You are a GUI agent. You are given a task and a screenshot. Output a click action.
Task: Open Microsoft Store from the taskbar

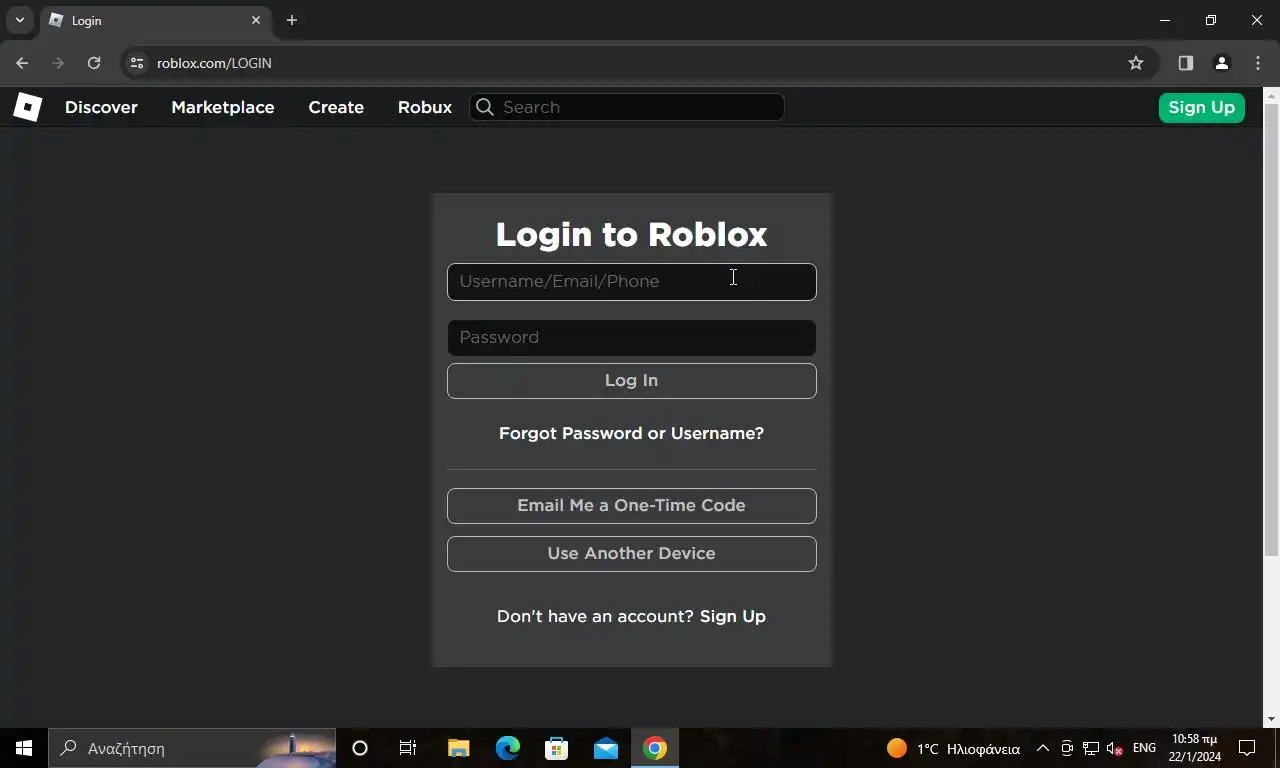[x=556, y=748]
